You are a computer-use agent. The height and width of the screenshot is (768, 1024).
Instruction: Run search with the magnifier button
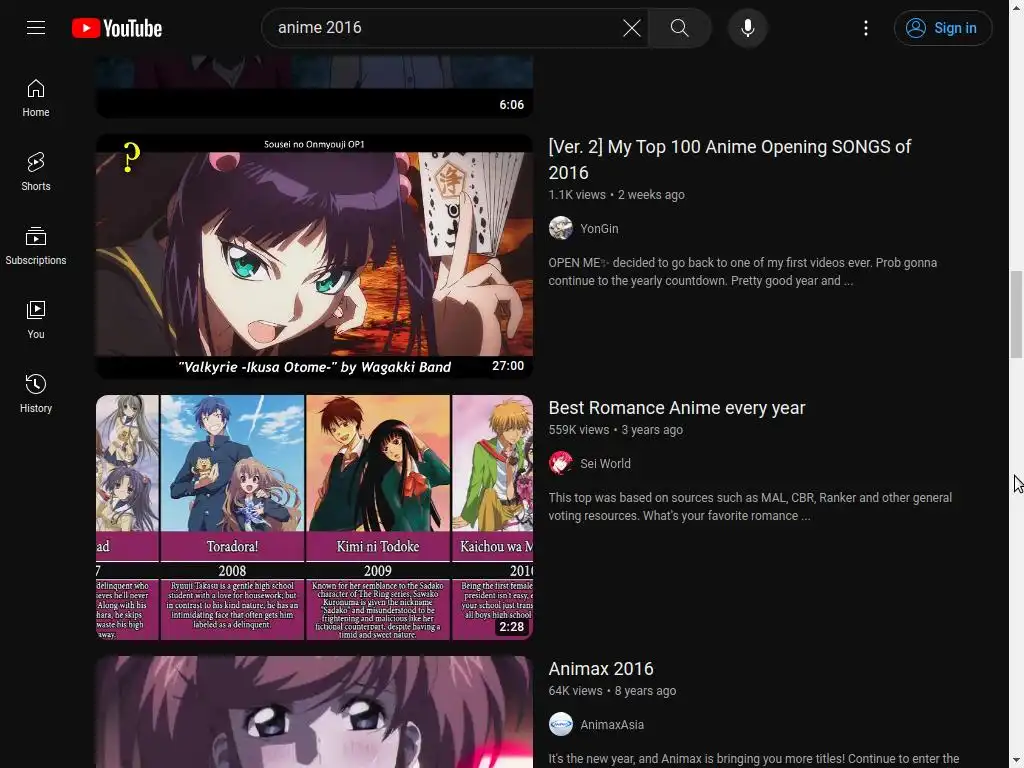[680, 28]
